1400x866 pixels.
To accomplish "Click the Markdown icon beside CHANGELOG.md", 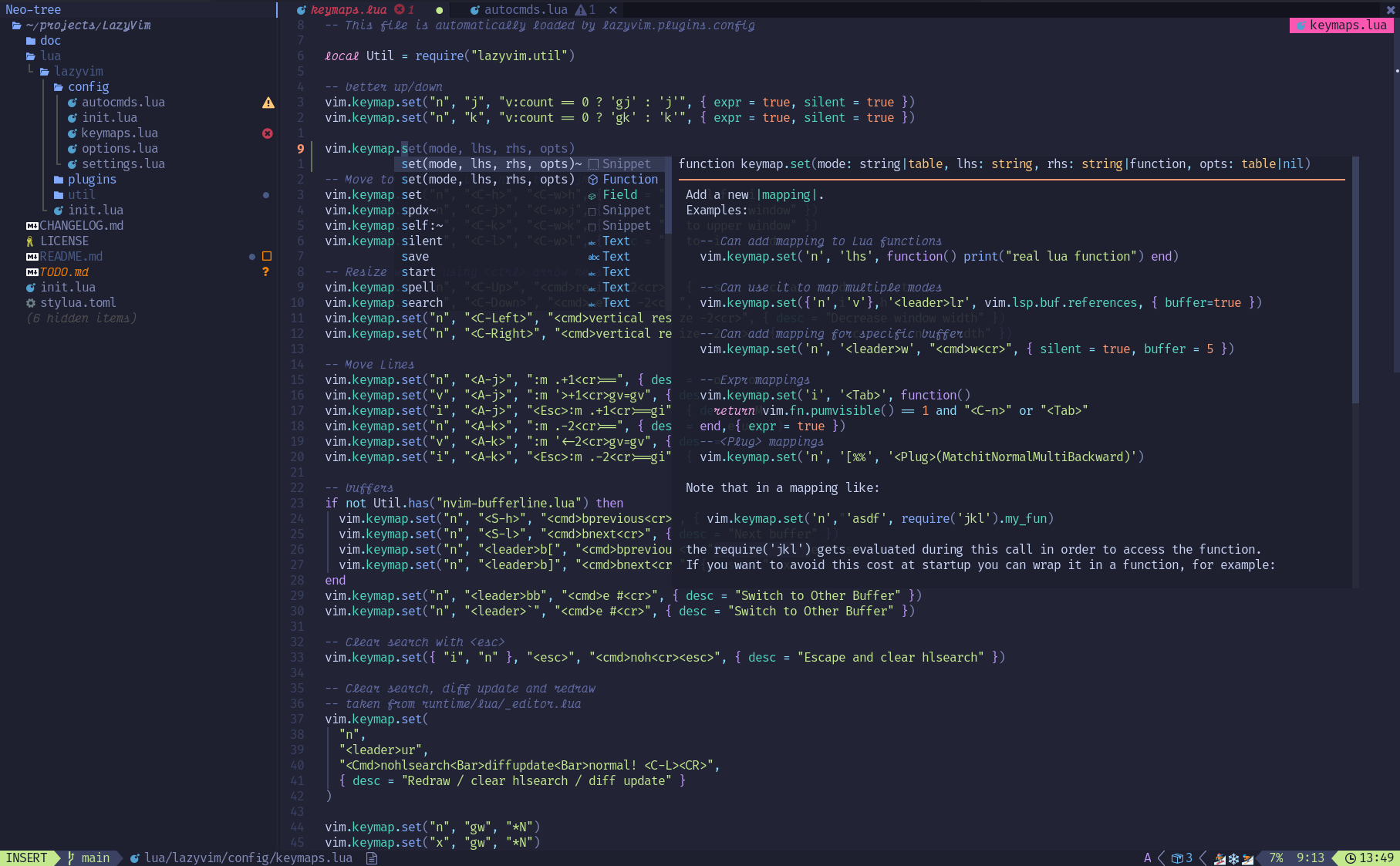I will pos(32,225).
